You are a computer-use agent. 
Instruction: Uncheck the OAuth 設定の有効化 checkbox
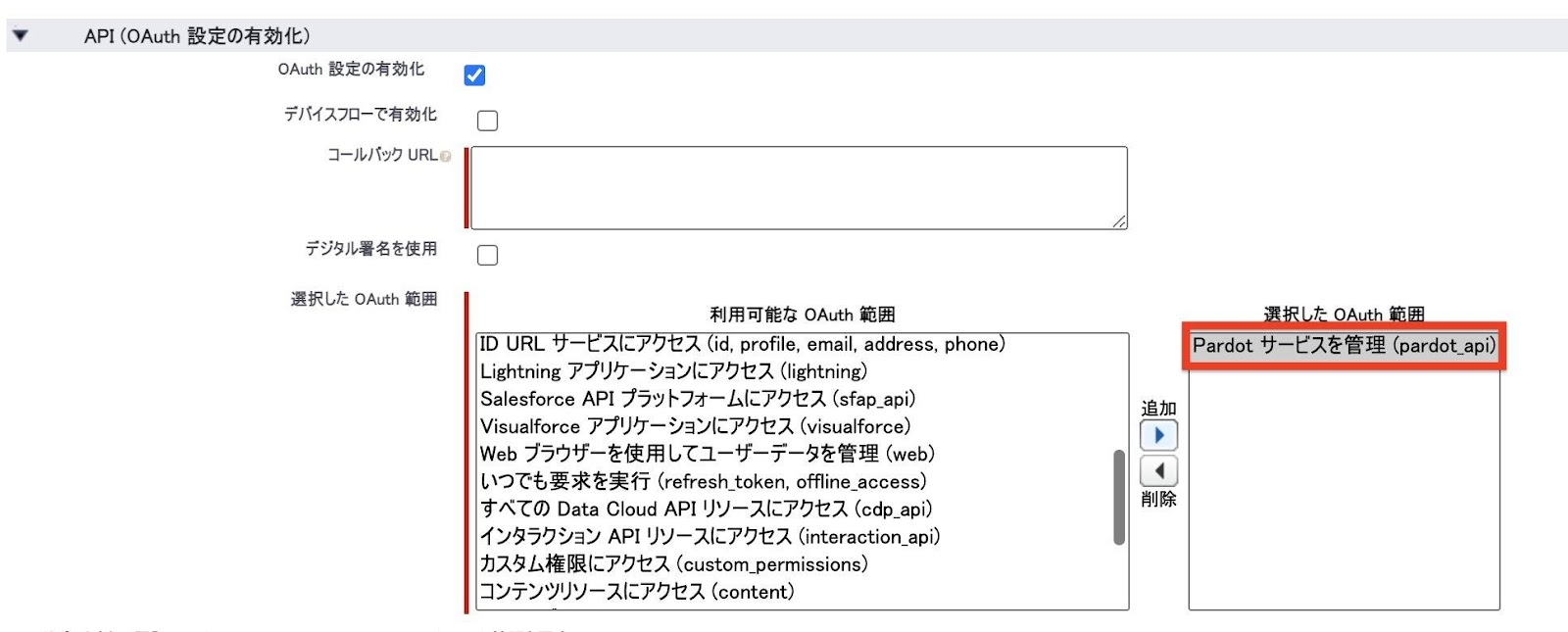[474, 74]
